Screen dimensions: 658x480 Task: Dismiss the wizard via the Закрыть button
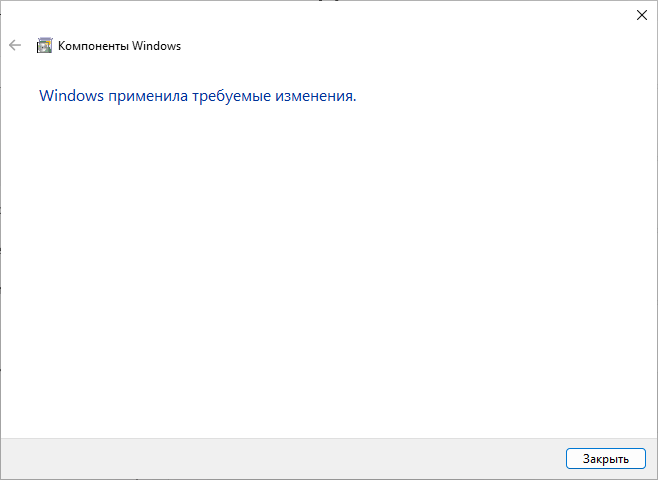(605, 459)
